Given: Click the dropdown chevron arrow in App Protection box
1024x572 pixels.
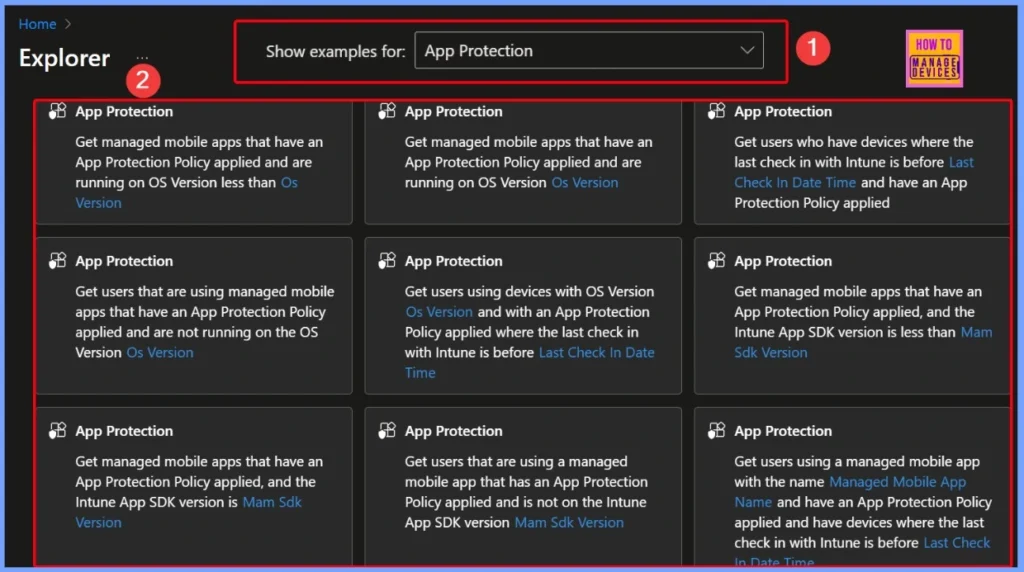Looking at the screenshot, I should (747, 50).
